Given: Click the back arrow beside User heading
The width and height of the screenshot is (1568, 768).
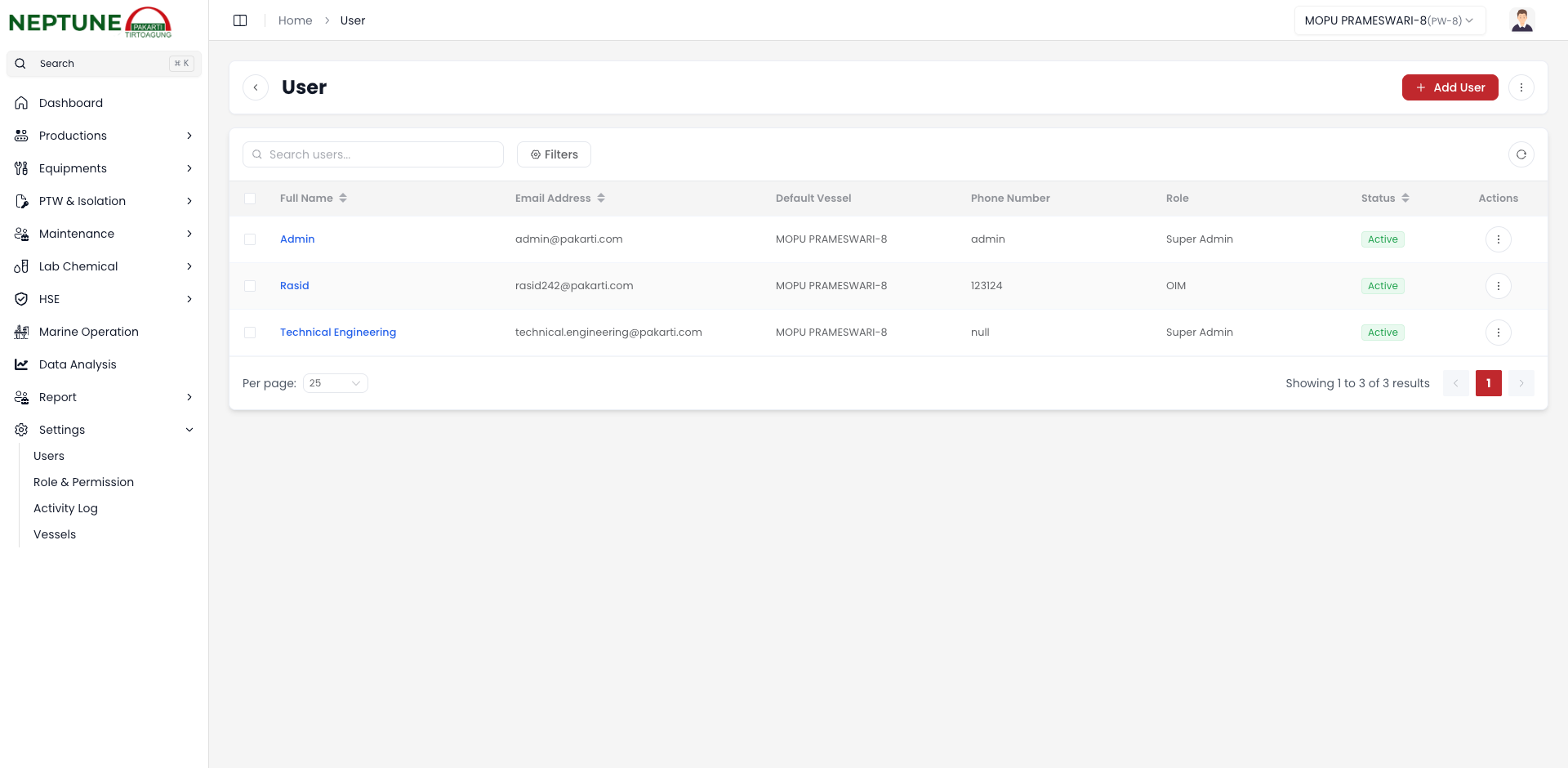Looking at the screenshot, I should coord(256,87).
